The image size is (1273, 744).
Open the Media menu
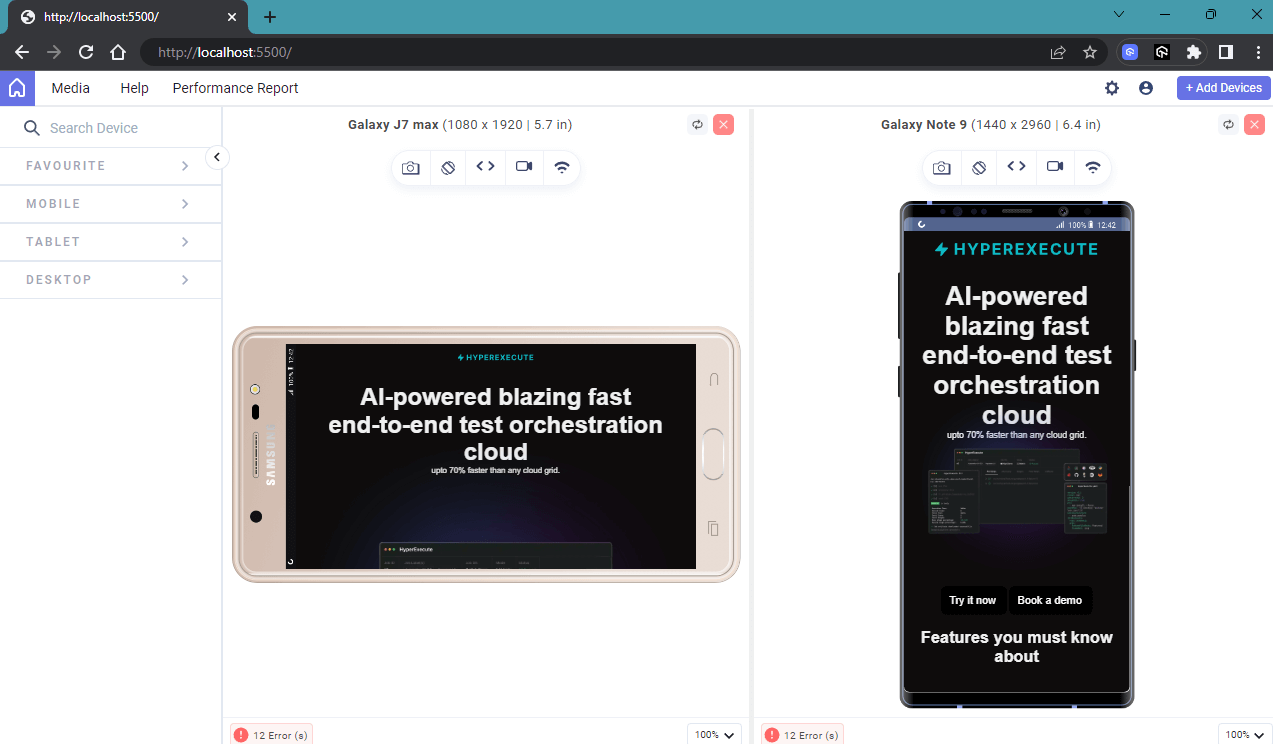70,88
